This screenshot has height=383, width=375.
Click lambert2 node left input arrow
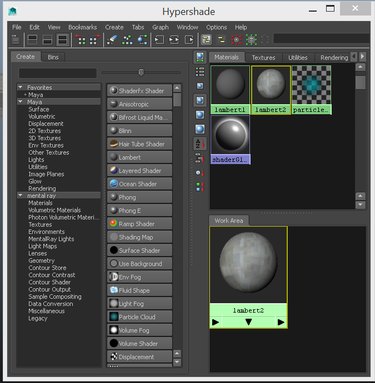pos(215,322)
